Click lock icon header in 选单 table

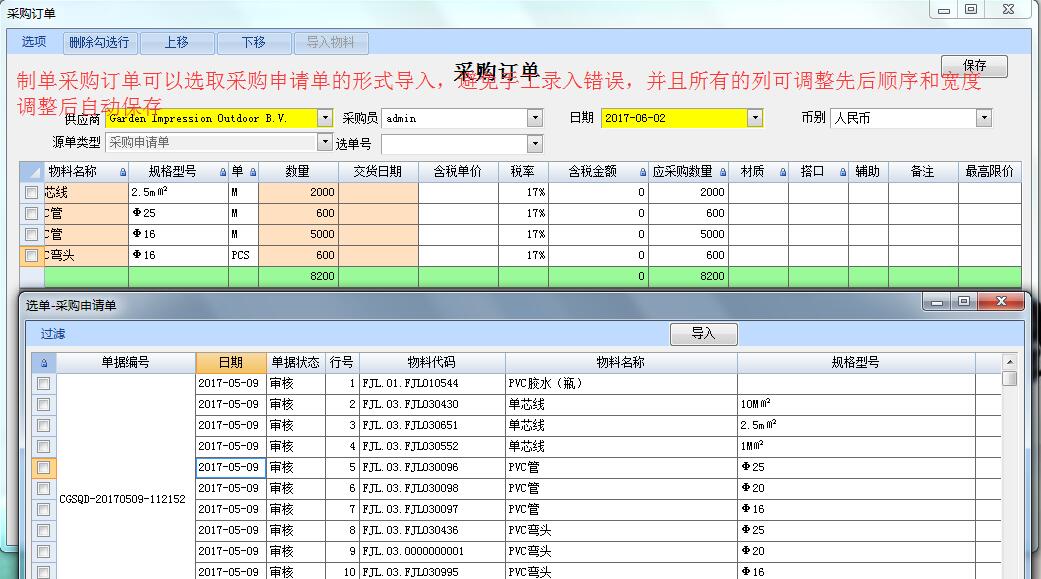pyautogui.click(x=44, y=363)
